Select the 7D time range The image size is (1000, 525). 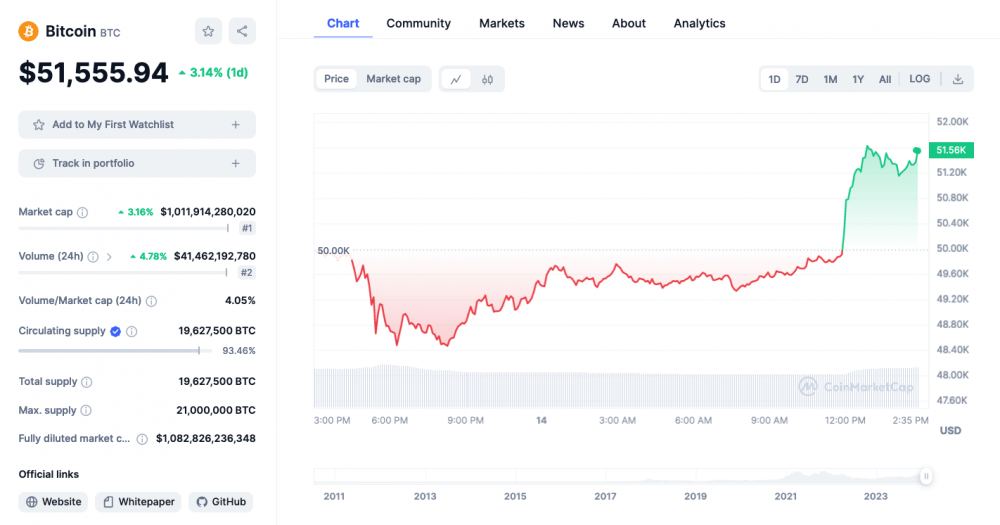point(802,79)
